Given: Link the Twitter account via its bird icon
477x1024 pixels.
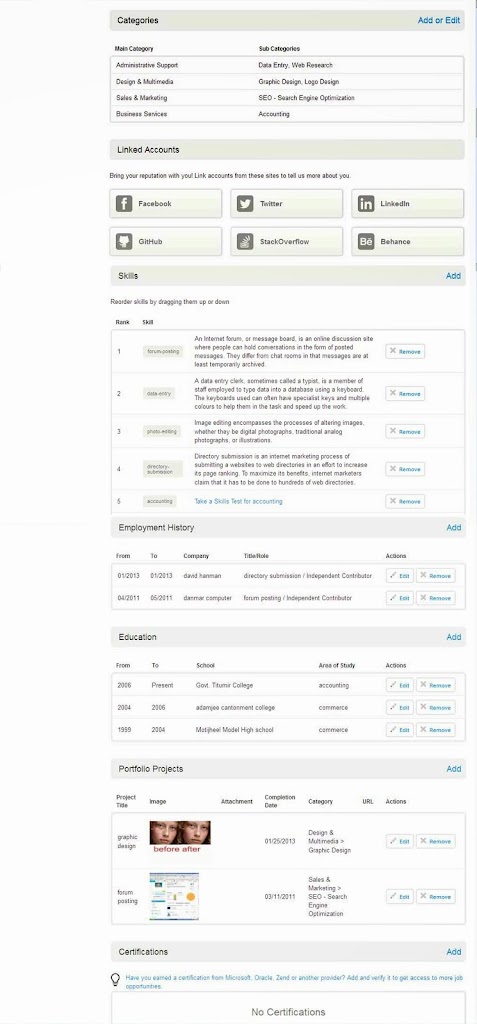Looking at the screenshot, I should [x=245, y=204].
